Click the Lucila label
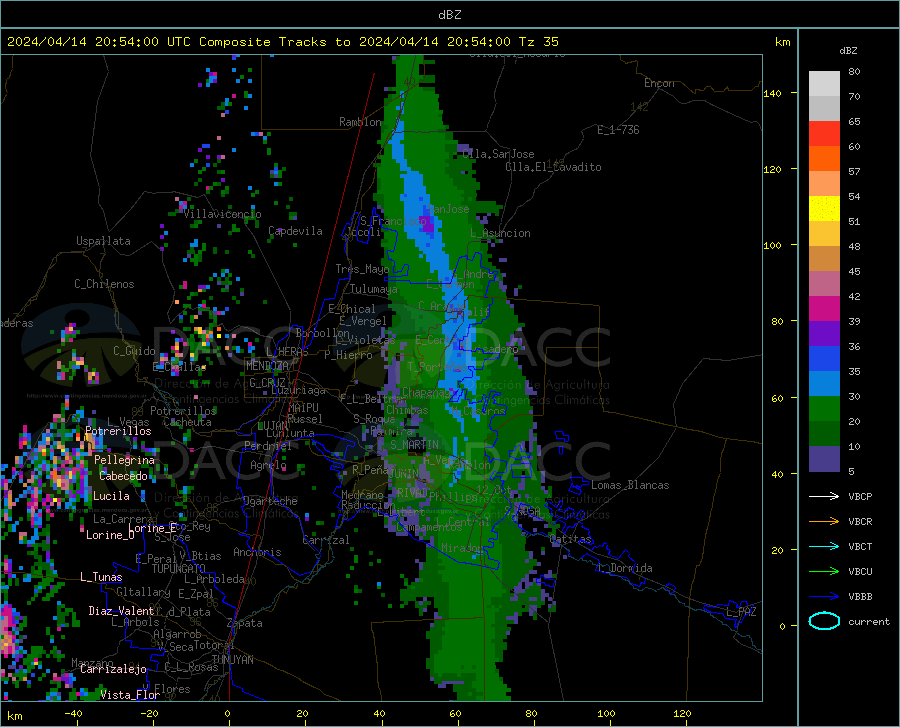Viewport: 900px width, 727px height. pos(111,496)
